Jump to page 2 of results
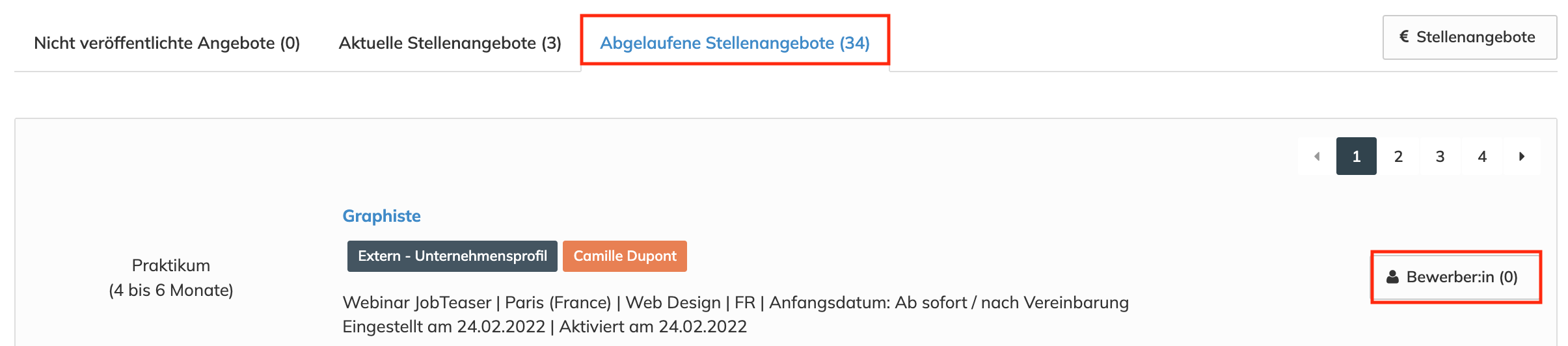 (x=1398, y=156)
